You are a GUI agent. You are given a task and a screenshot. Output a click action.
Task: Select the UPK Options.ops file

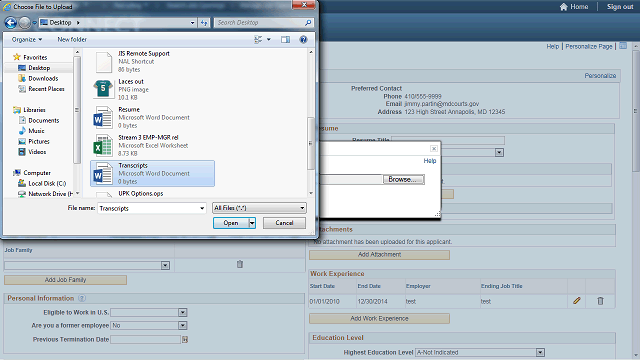click(x=141, y=193)
